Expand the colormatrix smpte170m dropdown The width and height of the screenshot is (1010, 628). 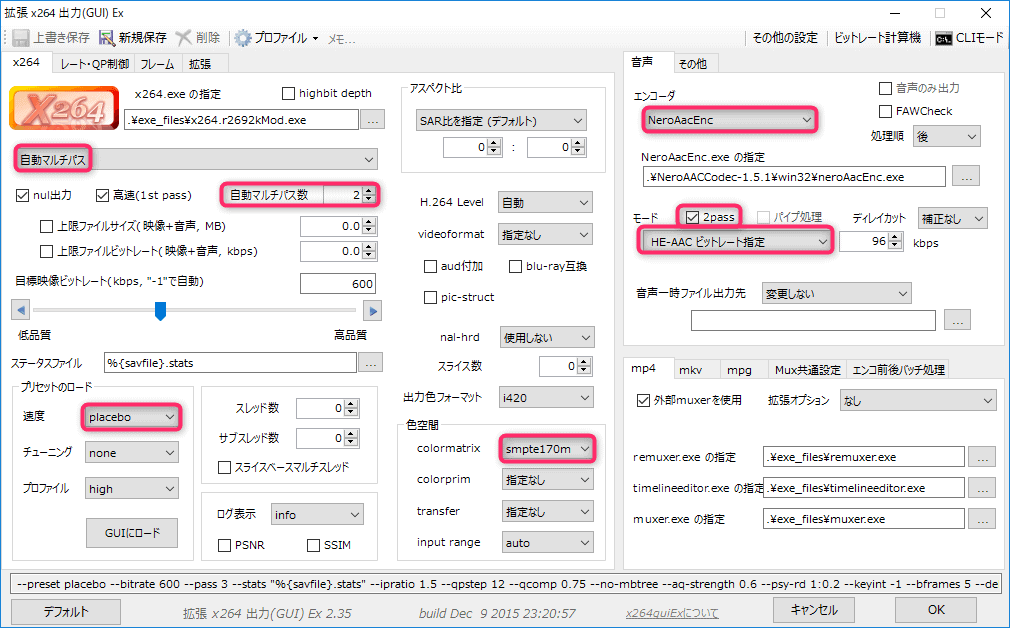pyautogui.click(x=545, y=449)
